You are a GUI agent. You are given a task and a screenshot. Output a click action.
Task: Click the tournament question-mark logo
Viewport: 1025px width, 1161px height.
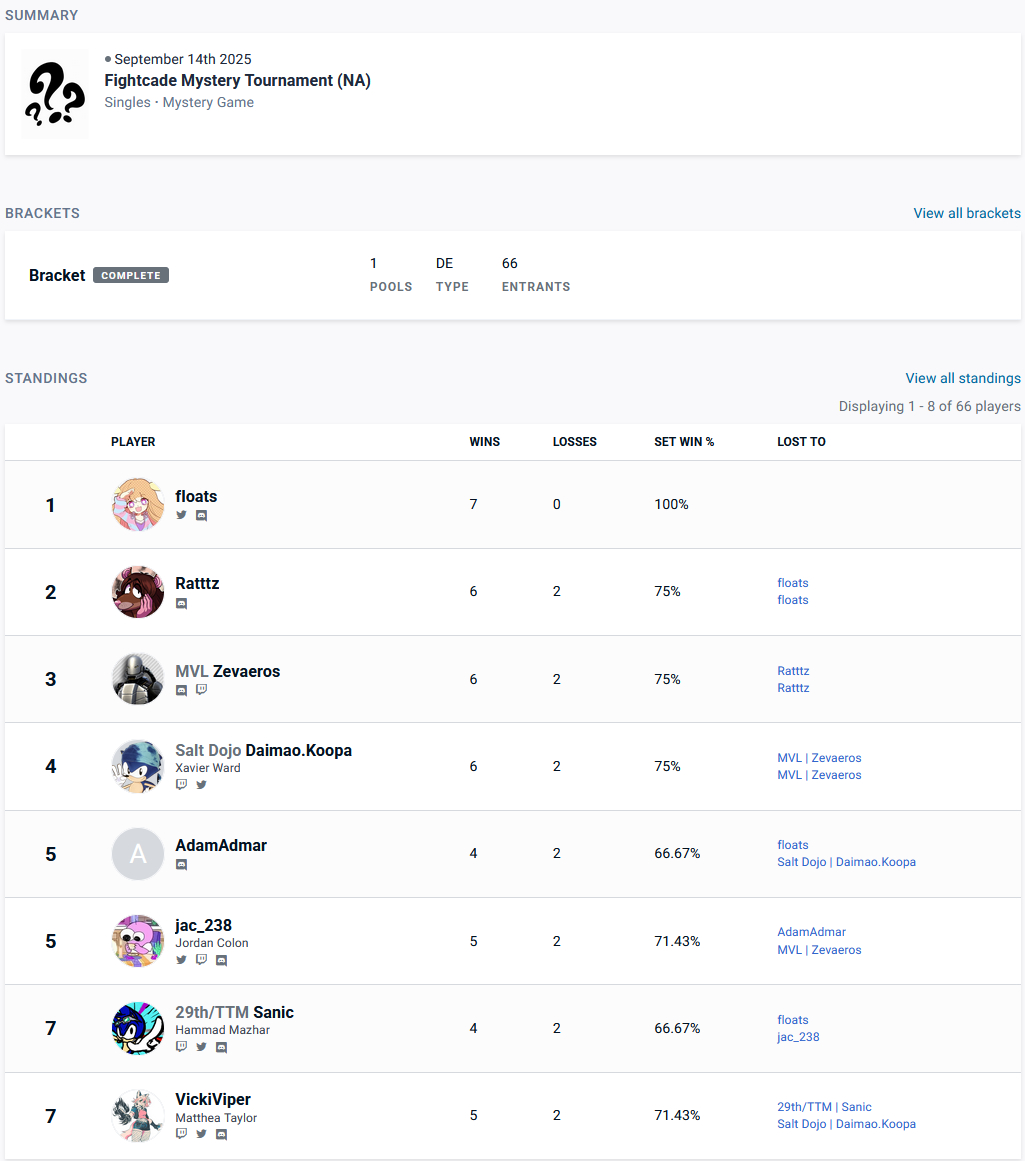coord(55,94)
